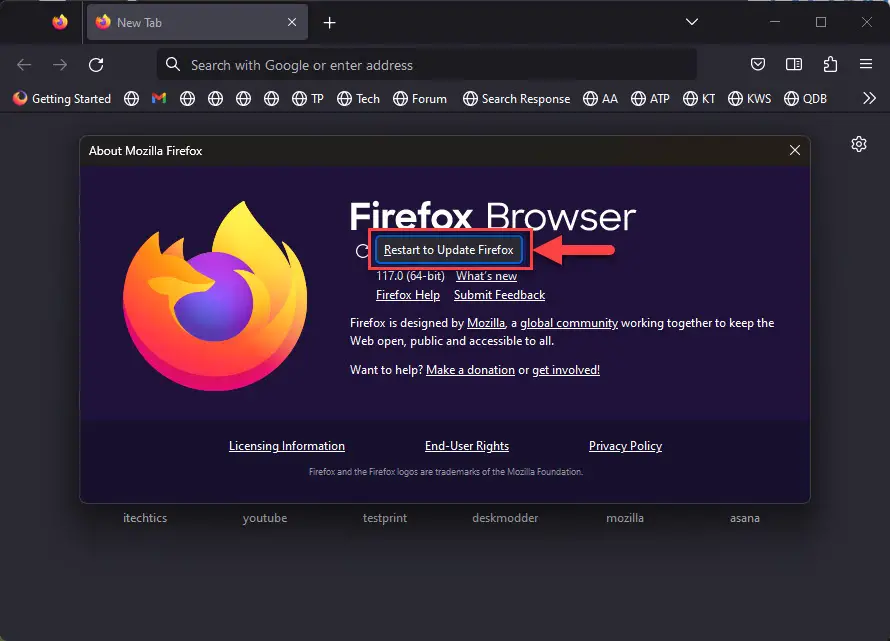Viewport: 890px width, 641px height.
Task: Close the New Tab tab
Action: (x=292, y=22)
